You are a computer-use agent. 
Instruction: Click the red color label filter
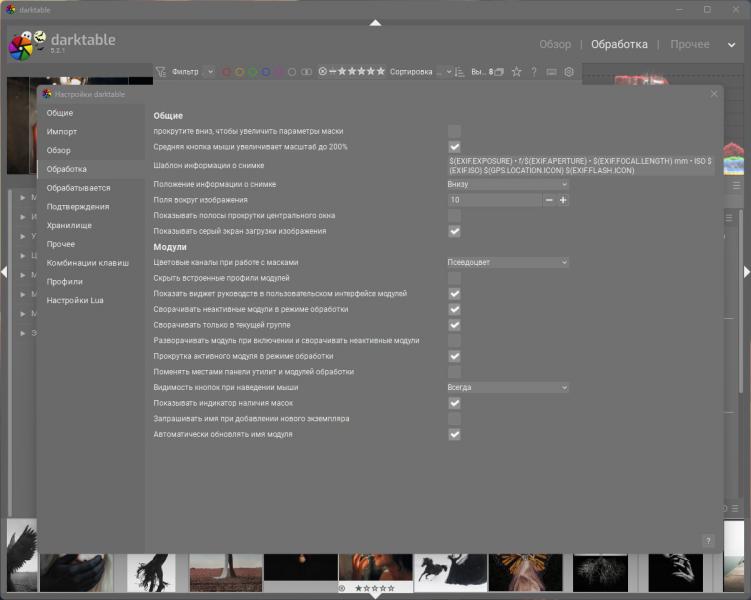226,72
